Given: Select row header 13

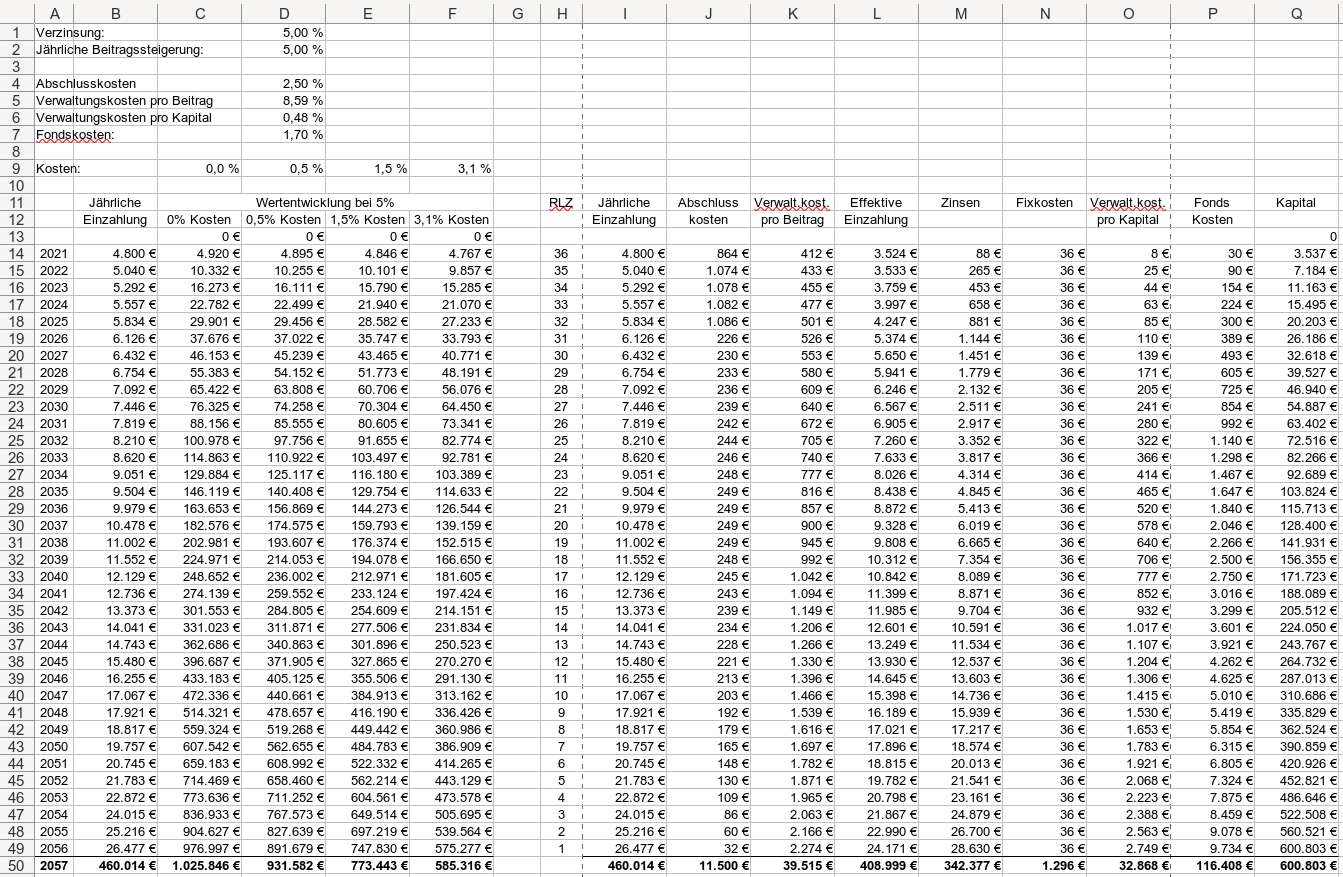Looking at the screenshot, I should pyautogui.click(x=17, y=236).
